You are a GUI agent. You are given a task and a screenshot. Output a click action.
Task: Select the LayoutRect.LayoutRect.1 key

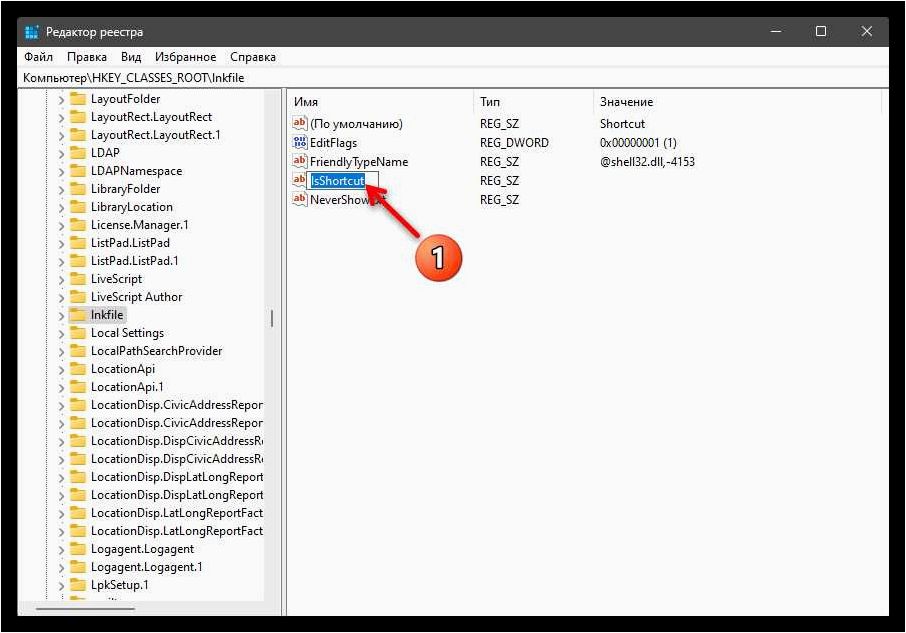(x=155, y=135)
